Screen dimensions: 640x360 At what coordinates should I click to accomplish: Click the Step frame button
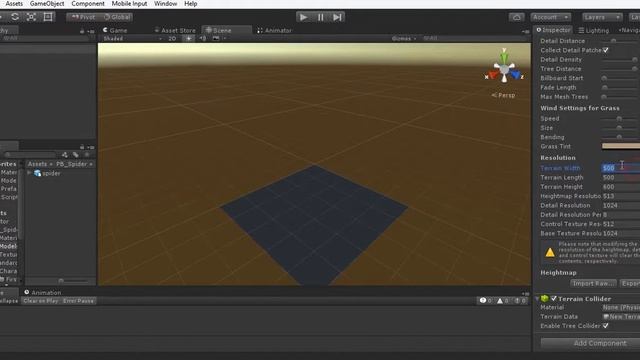click(337, 17)
